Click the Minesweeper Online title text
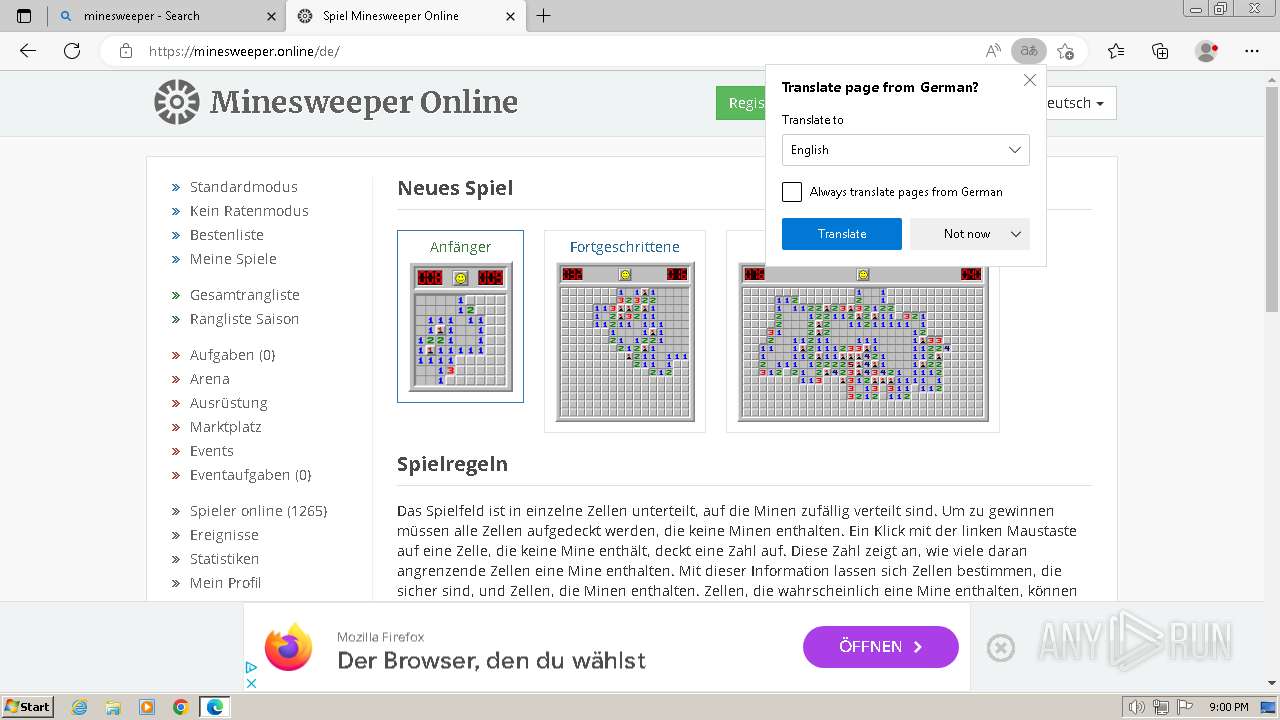The image size is (1280, 720). (364, 102)
